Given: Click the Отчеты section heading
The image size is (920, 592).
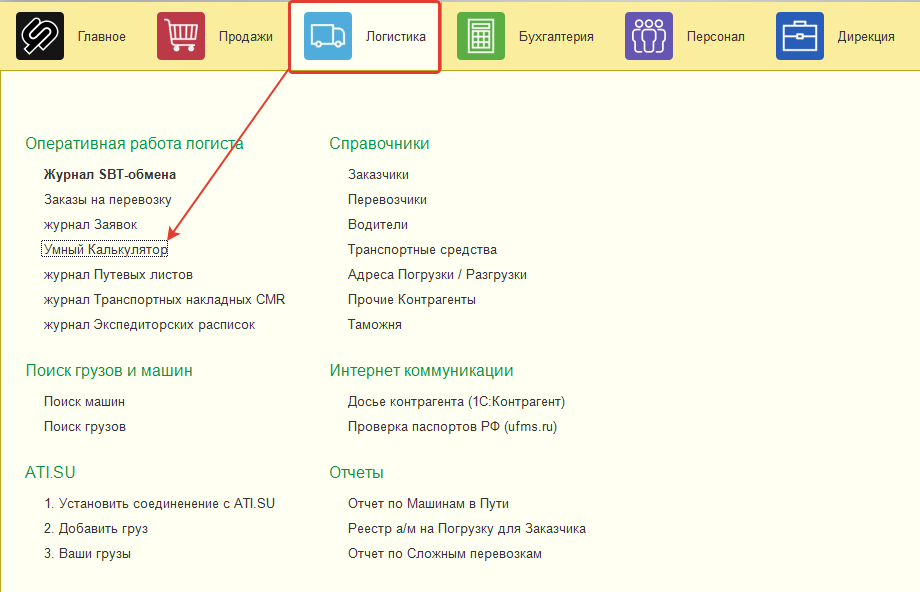Looking at the screenshot, I should point(356,472).
